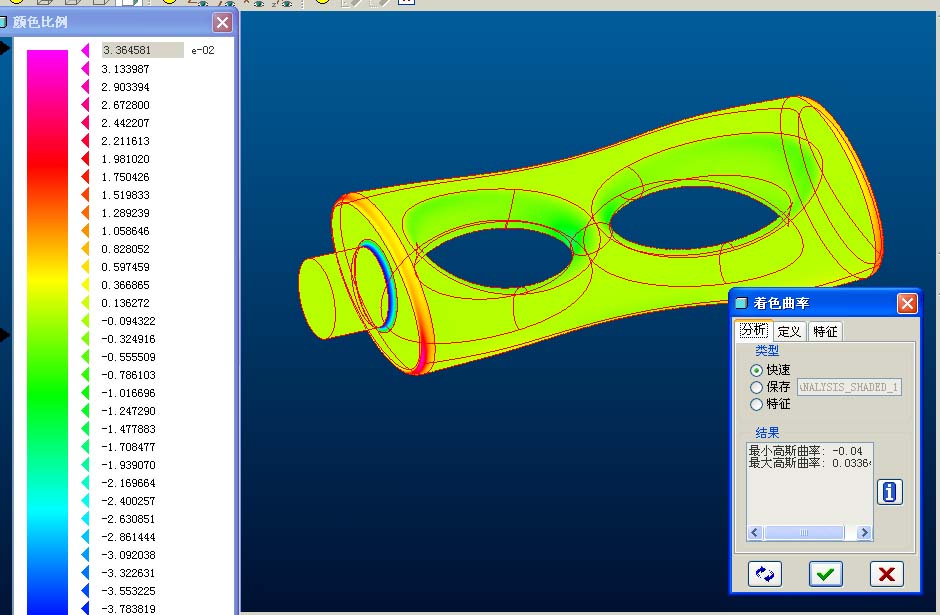940x615 pixels.
Task: Click the scale value -1.939070
Action: pyautogui.click(x=128, y=465)
